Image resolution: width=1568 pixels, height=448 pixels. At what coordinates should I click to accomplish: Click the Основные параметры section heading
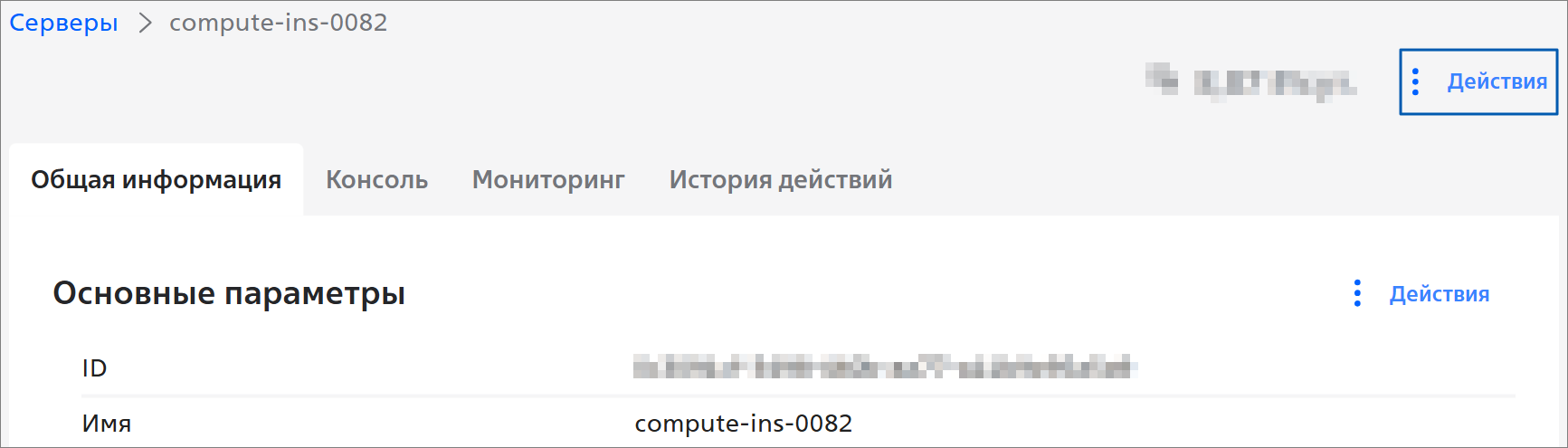pyautogui.click(x=229, y=293)
